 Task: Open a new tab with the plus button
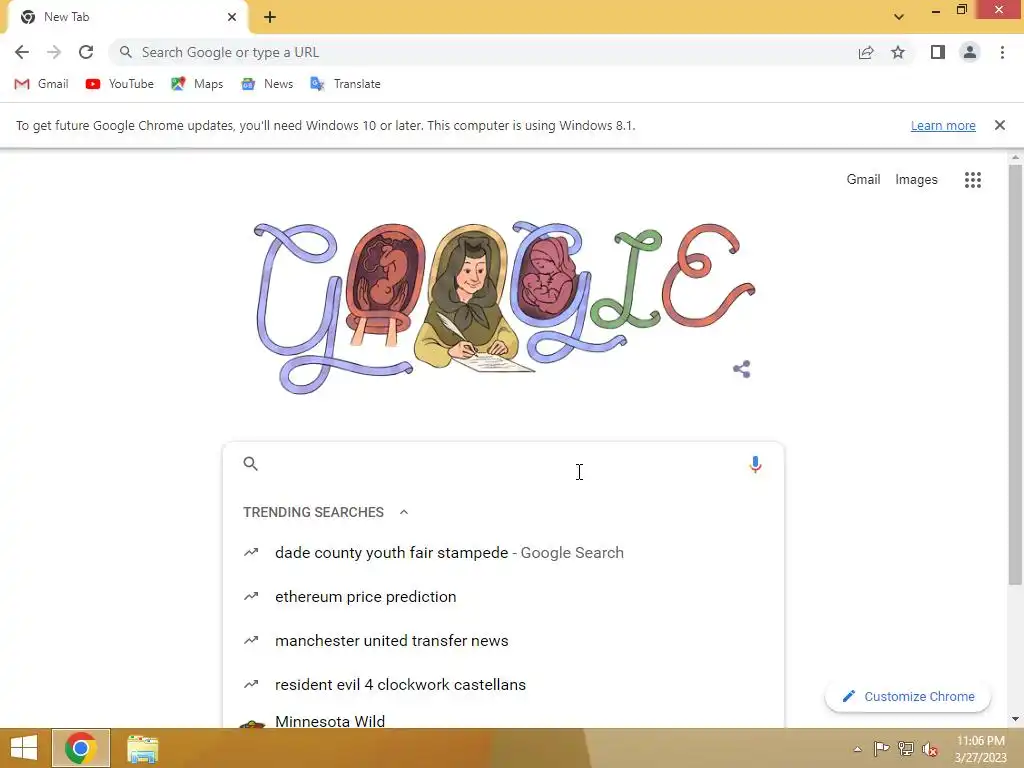coord(270,17)
